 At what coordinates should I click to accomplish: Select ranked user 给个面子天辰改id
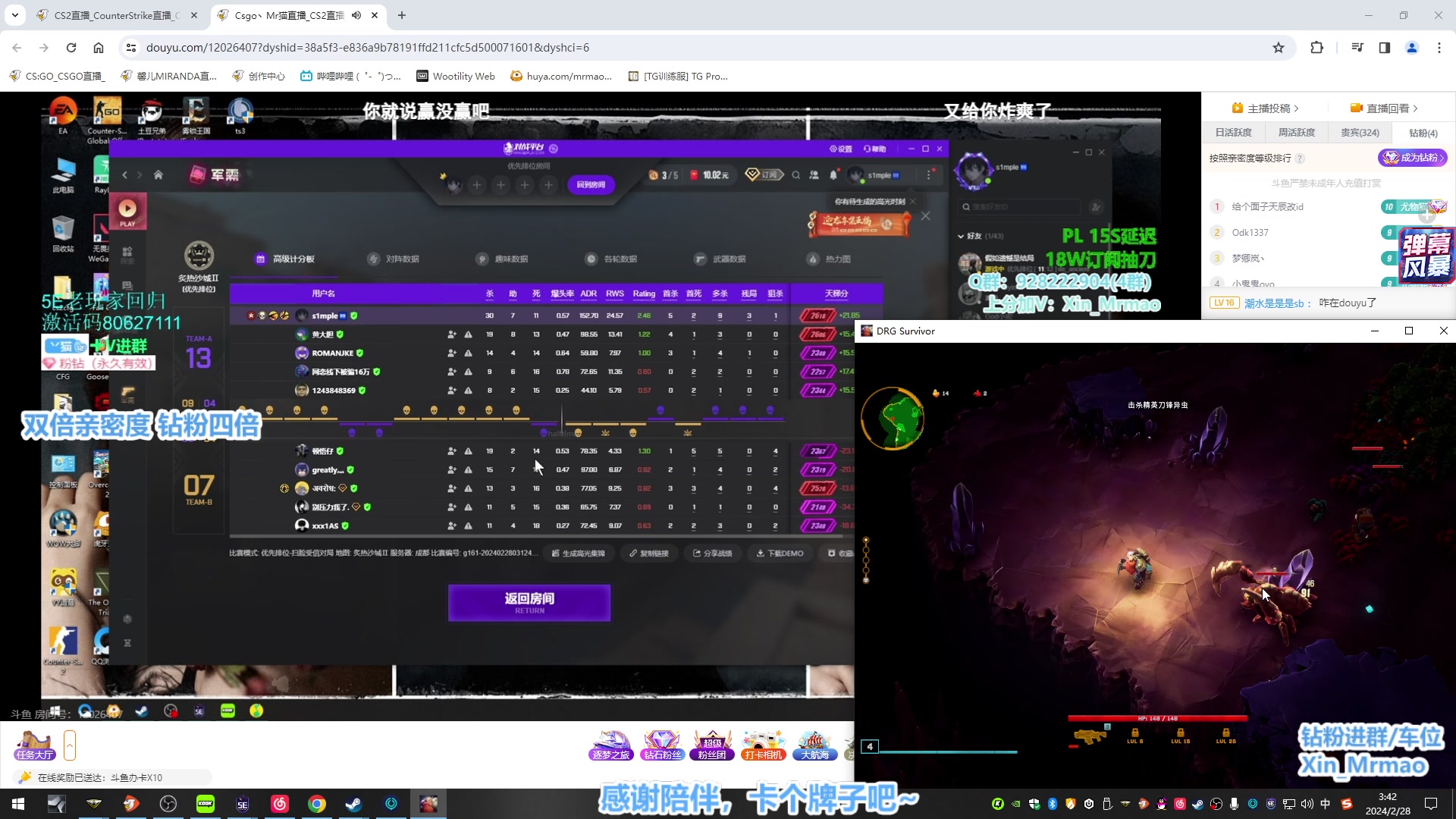click(1267, 207)
